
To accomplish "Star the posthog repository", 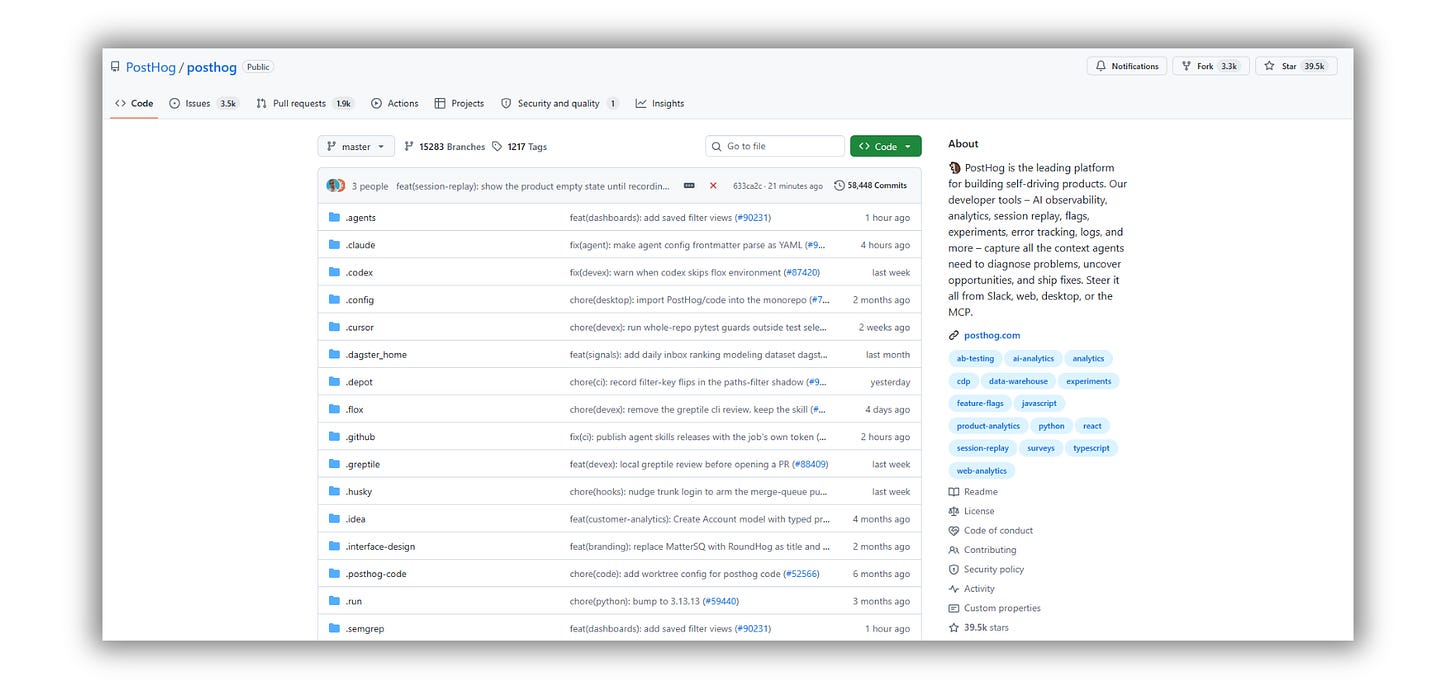I will coord(1296,66).
